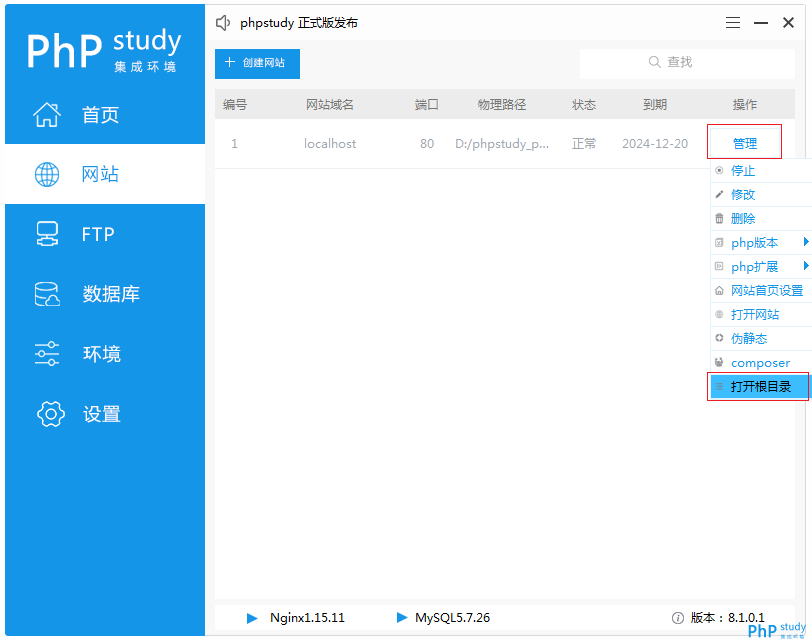Select 打开根目录 menu entry
812x640 pixels.
point(759,387)
